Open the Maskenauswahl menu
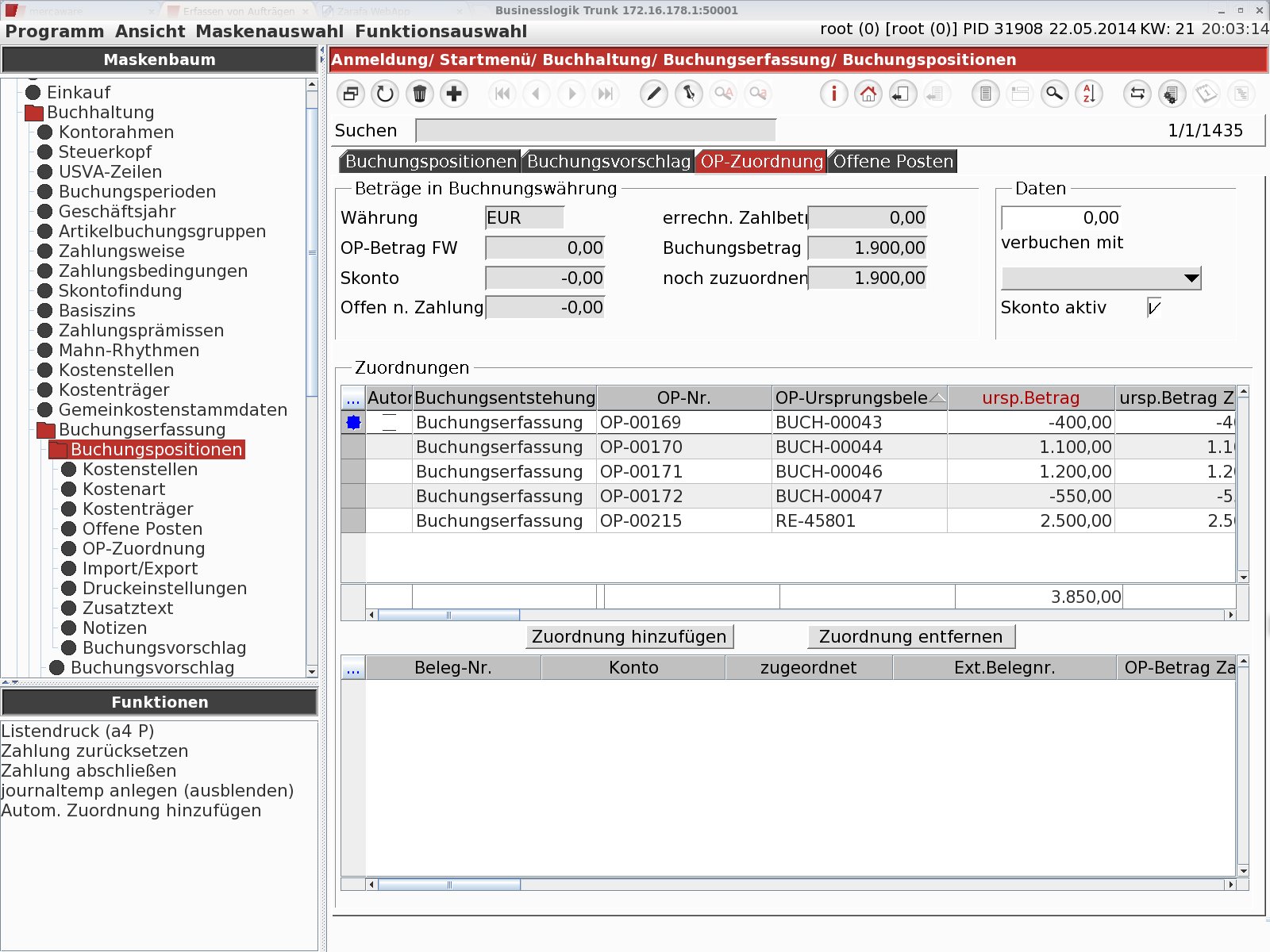Screen dimensions: 1270x952 [270, 32]
